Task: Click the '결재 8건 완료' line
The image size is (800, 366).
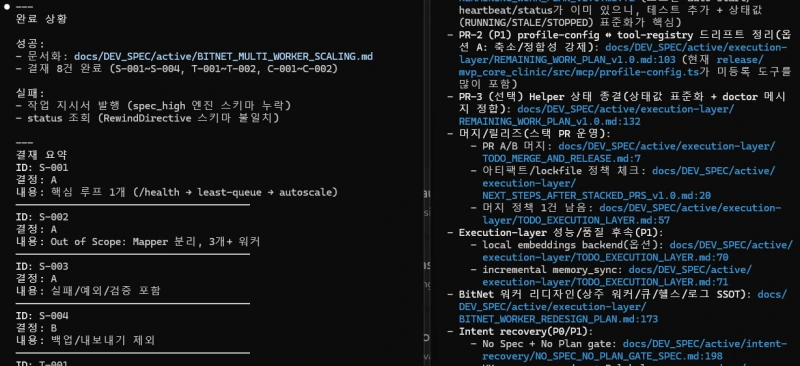Action: [x=176, y=68]
